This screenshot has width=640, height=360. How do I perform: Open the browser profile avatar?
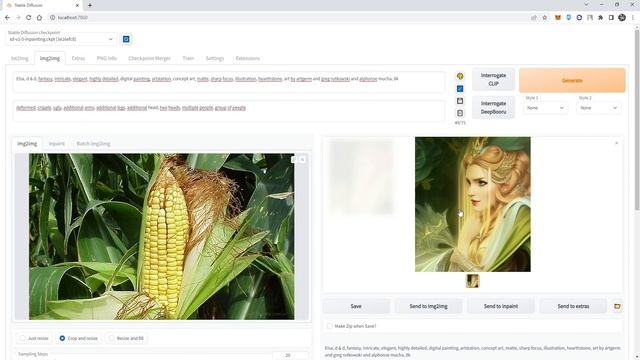[622, 18]
